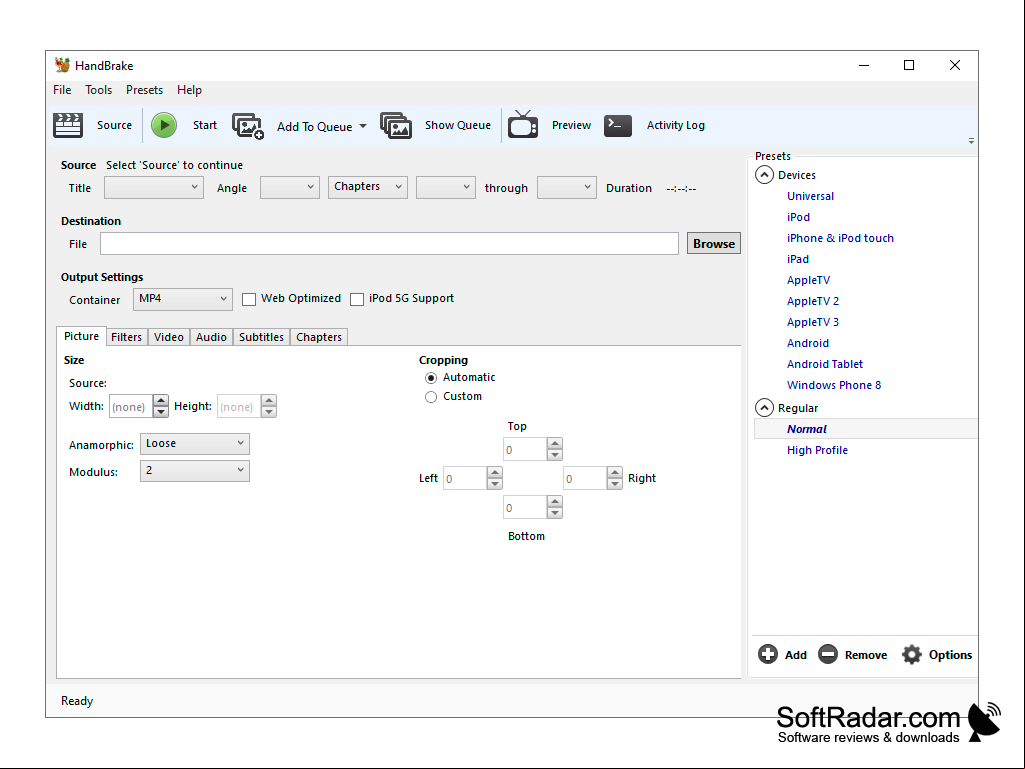This screenshot has height=769, width=1025.
Task: Switch to the Audio tab
Action: click(x=211, y=337)
